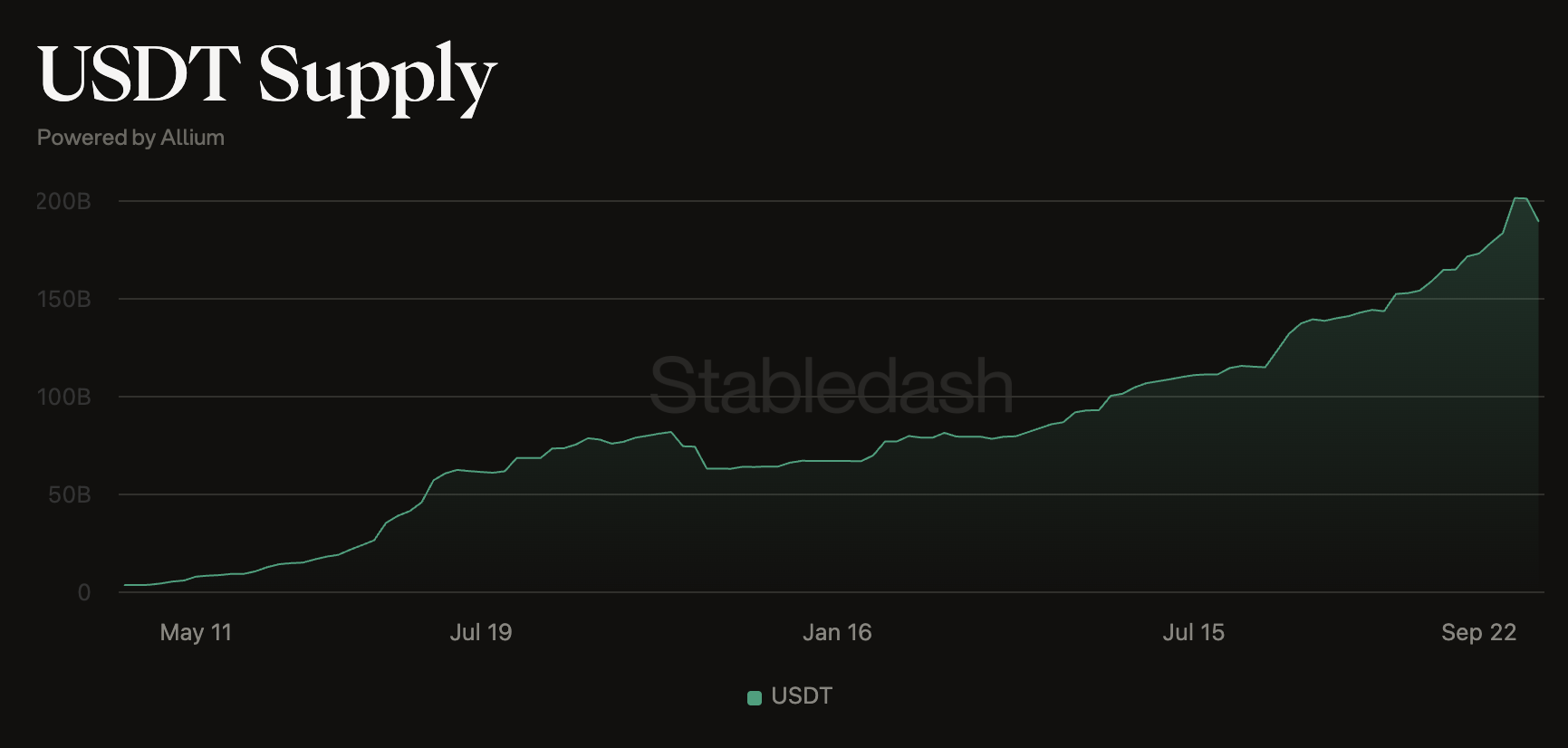The width and height of the screenshot is (1568, 748).
Task: Click the Stabledash watermark logo
Action: pos(831,386)
